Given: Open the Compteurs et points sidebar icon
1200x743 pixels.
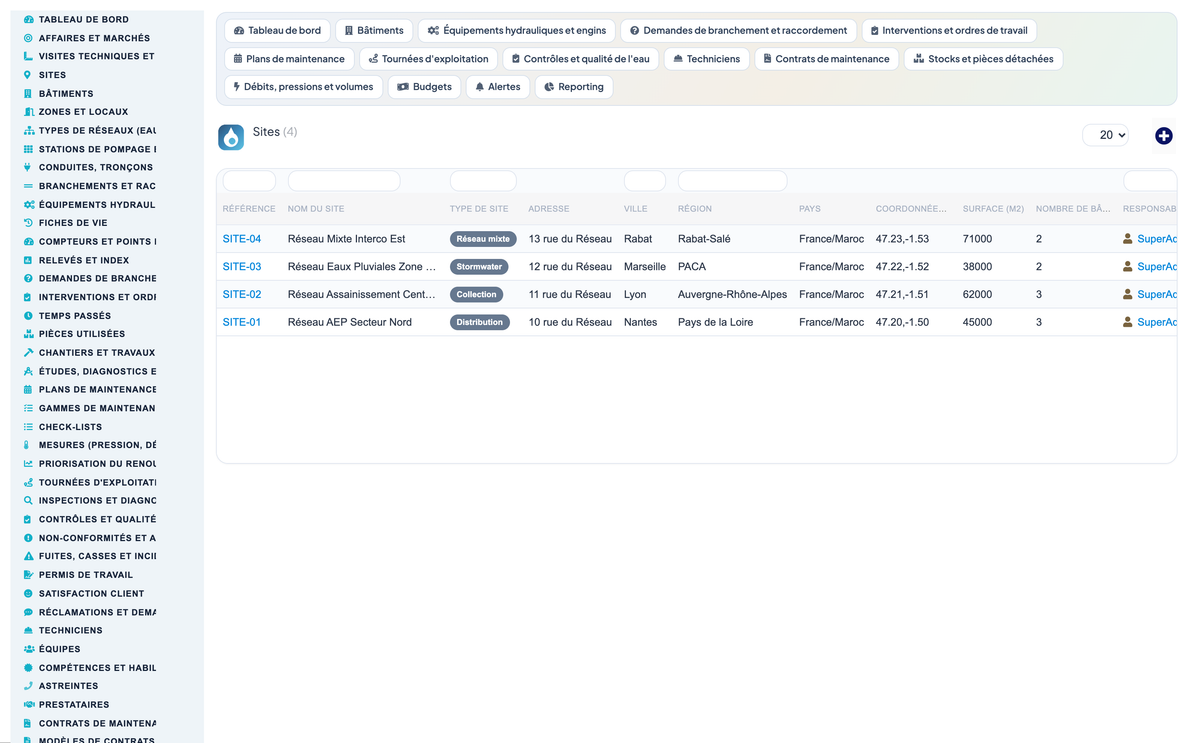Looking at the screenshot, I should pyautogui.click(x=28, y=241).
